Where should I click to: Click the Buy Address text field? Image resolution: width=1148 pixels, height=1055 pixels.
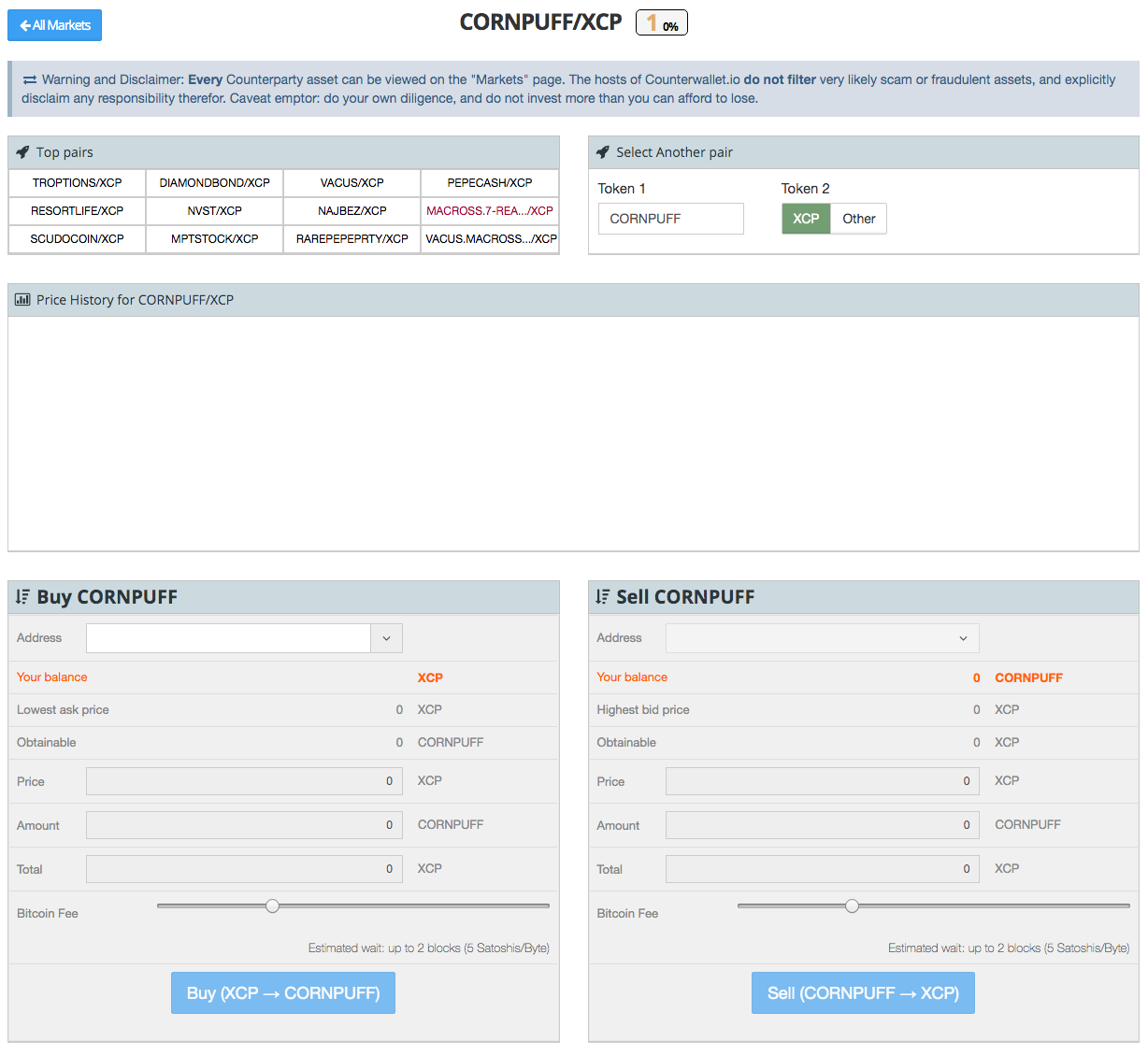229,638
